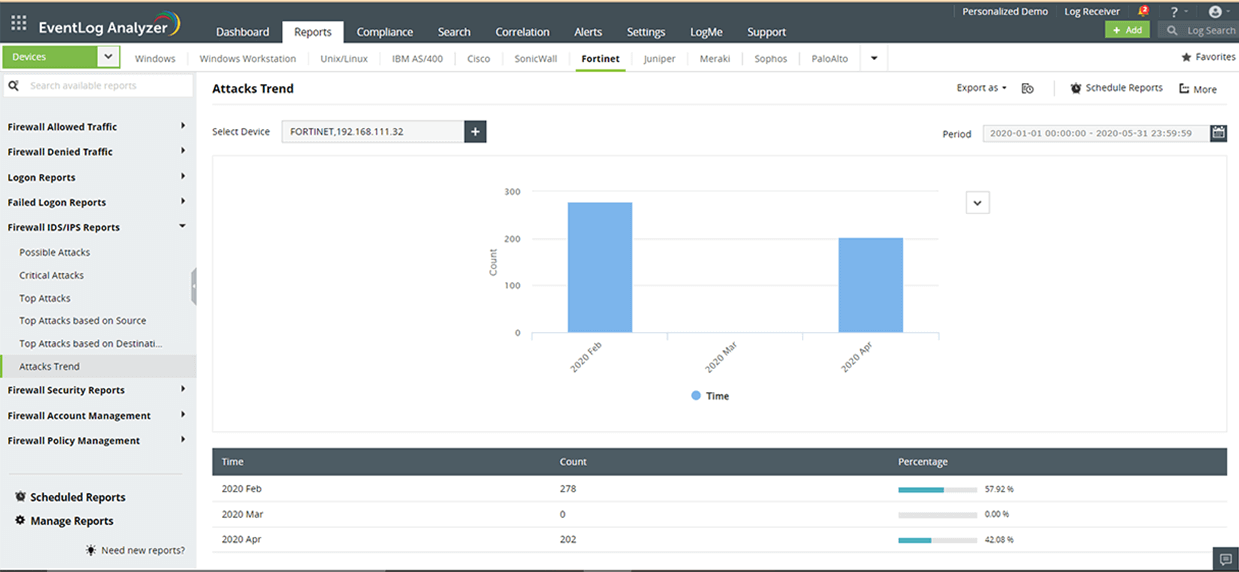Click the Need new reports lightbulb icon
1239x572 pixels.
point(91,550)
